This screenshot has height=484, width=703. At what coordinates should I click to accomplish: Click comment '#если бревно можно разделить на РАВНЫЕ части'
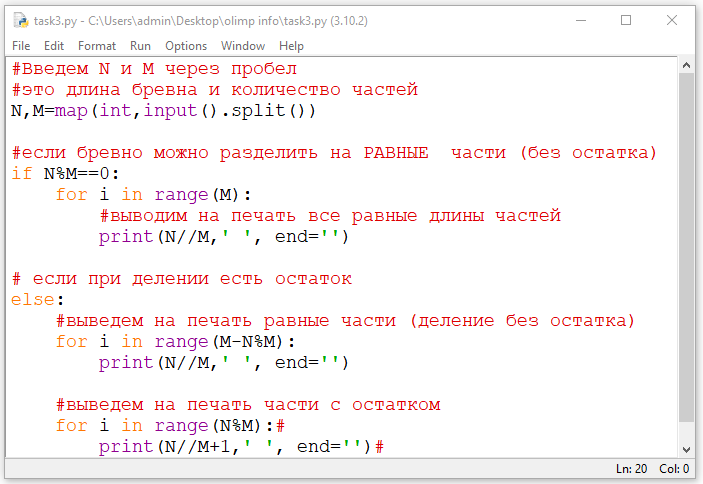pyautogui.click(x=334, y=153)
